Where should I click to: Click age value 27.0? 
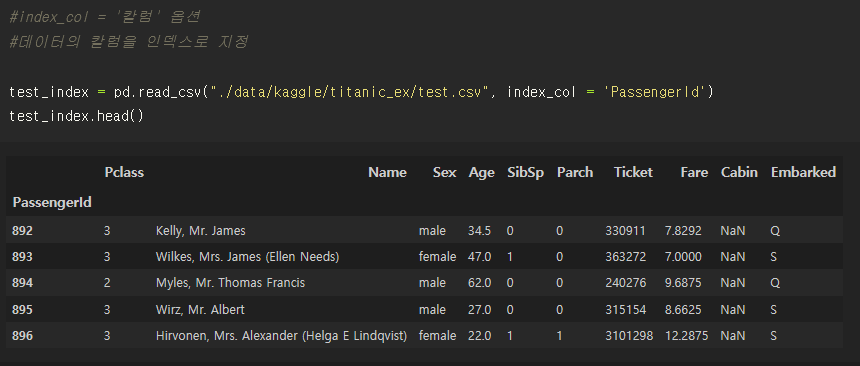(479, 310)
